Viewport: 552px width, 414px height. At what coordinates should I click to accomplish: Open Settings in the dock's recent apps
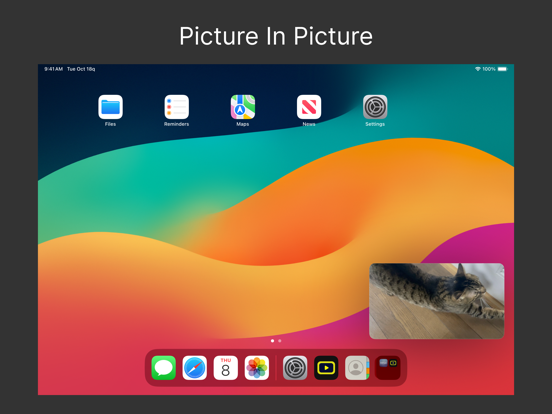coord(295,368)
